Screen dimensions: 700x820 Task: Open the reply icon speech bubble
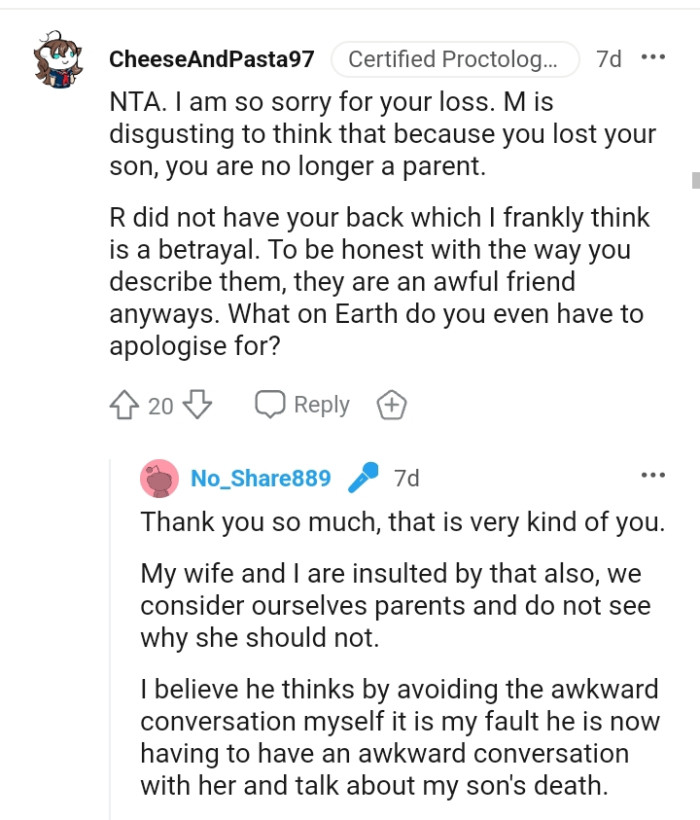tap(268, 404)
